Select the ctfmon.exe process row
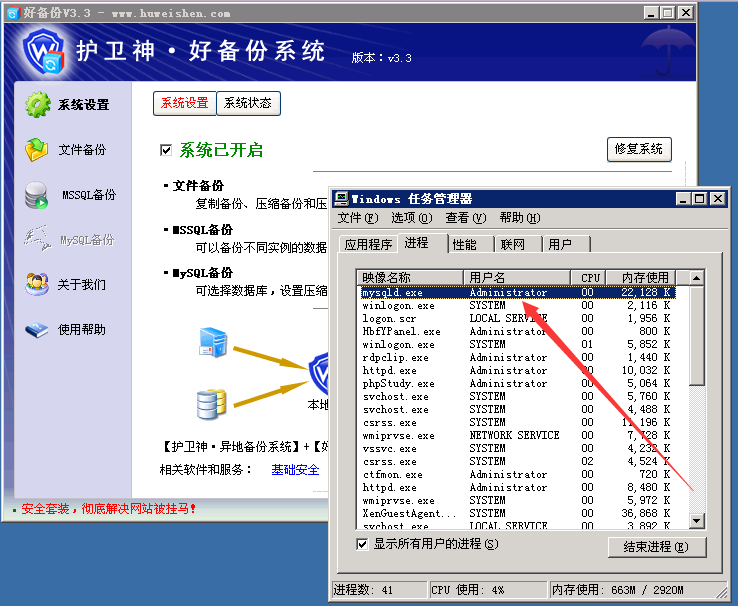The image size is (738, 606). pos(517,474)
